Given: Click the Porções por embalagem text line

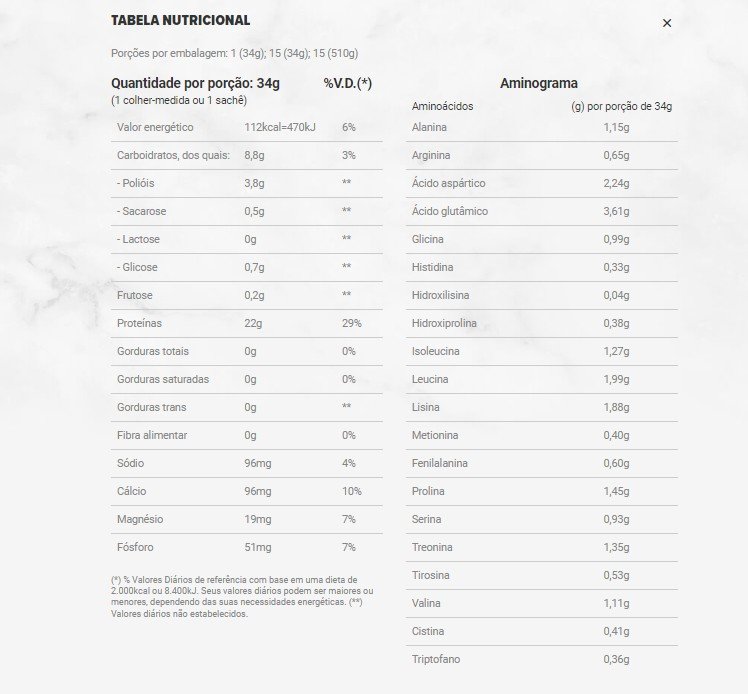Looking at the screenshot, I should coord(234,53).
